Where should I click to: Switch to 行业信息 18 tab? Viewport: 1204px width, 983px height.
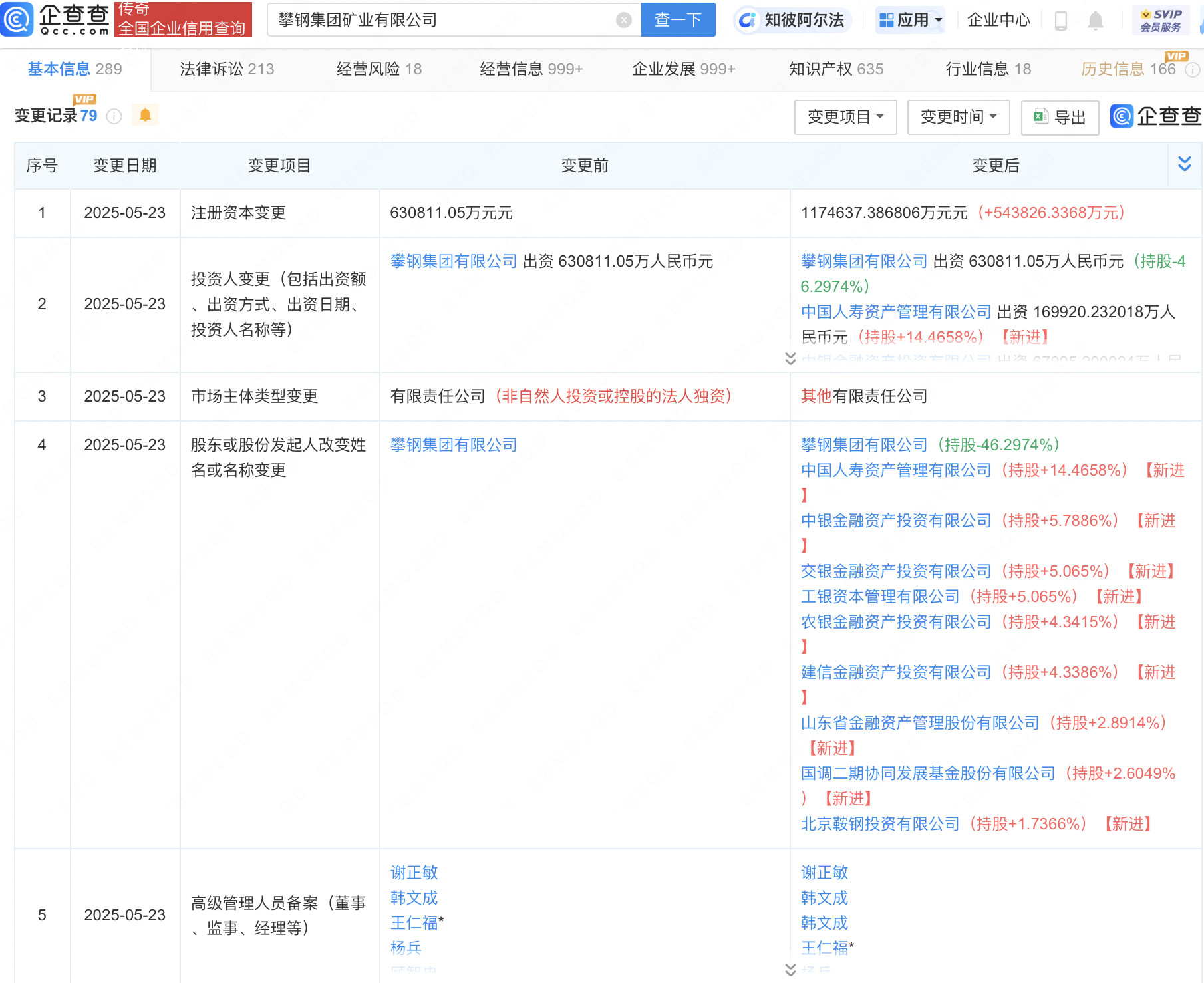988,69
